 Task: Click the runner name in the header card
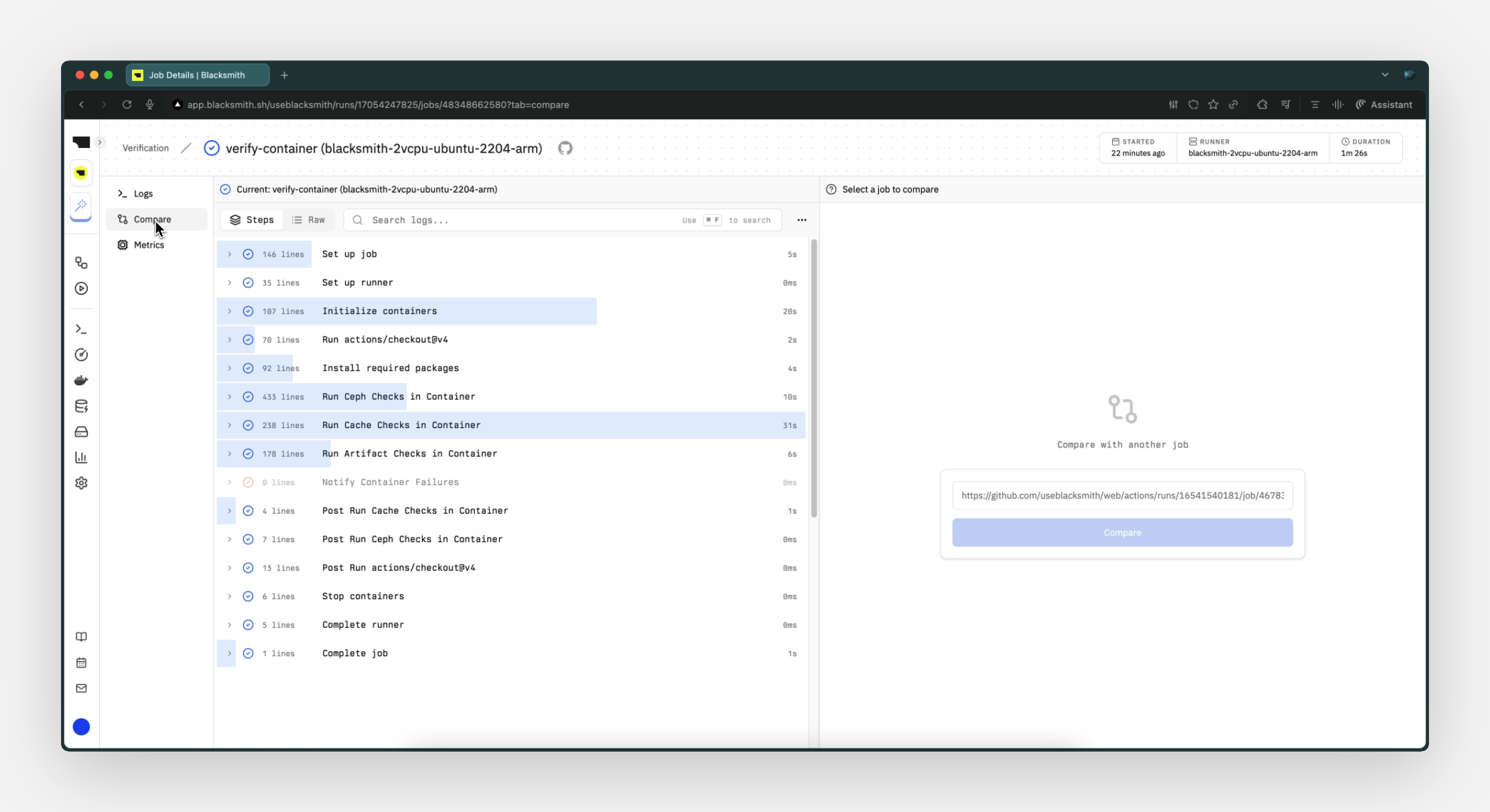click(1253, 153)
